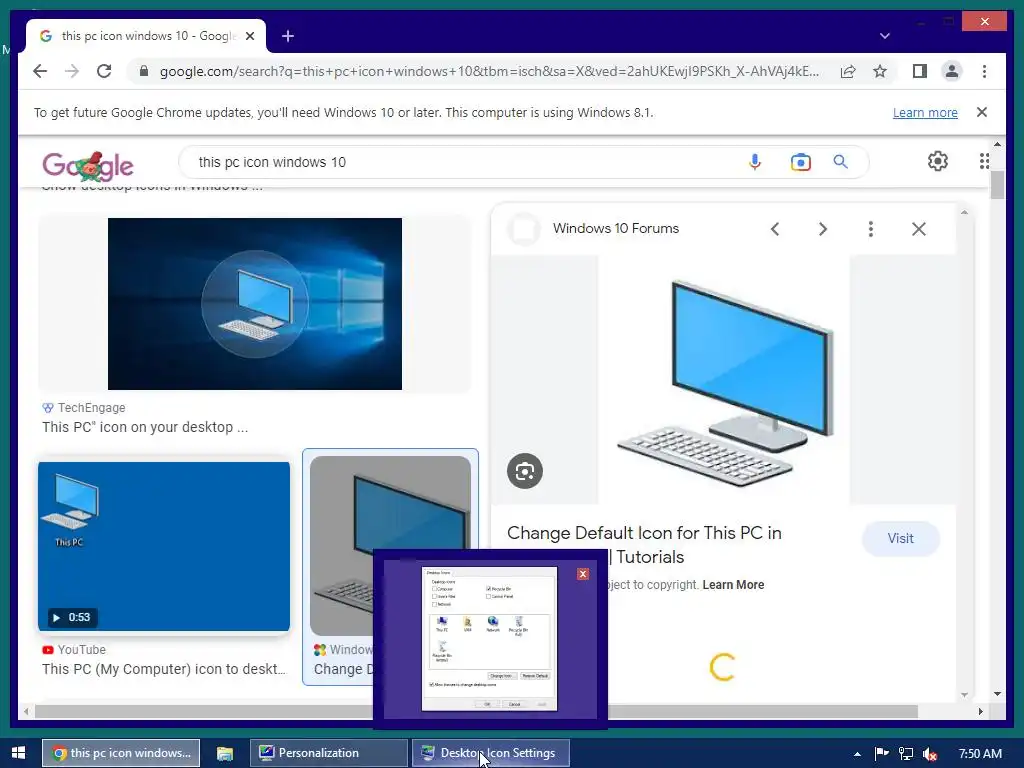Show next image in preview panel
This screenshot has height=768, width=1024.
click(823, 229)
